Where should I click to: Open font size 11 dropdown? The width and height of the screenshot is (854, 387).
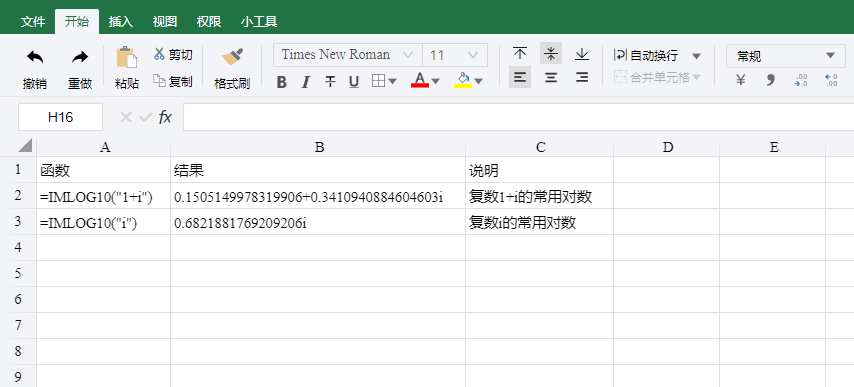click(455, 55)
